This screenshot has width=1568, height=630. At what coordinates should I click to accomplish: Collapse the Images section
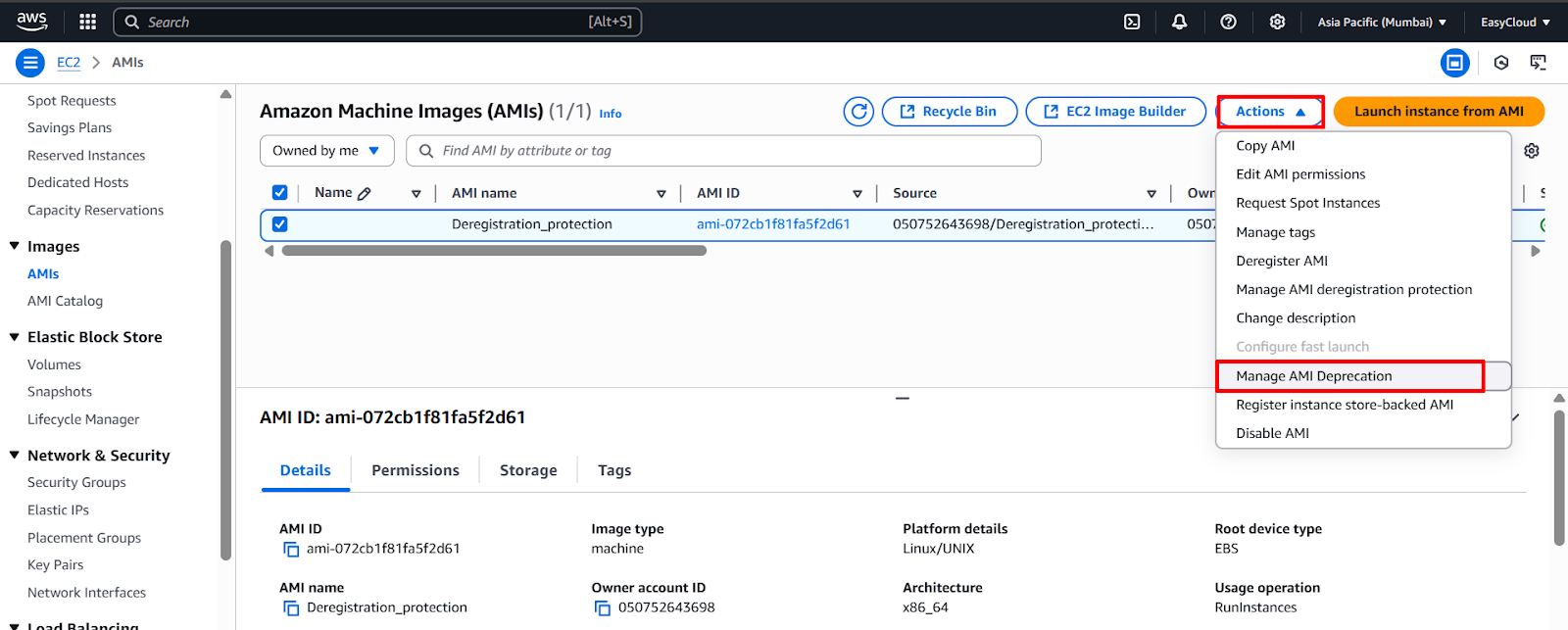[15, 246]
